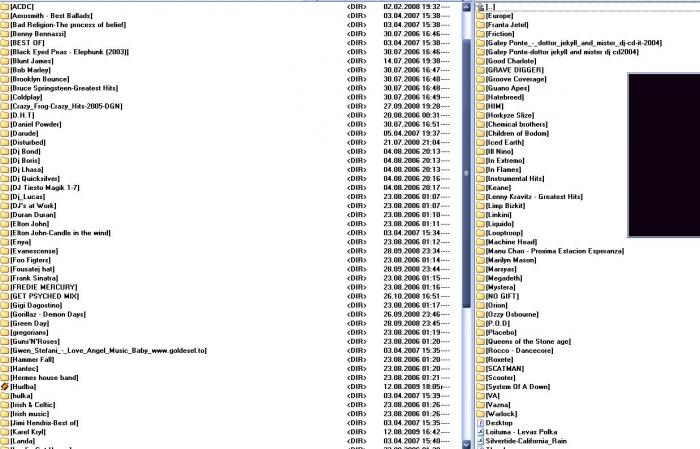Click the parent directory [..] up-arrow icon

(478, 7)
